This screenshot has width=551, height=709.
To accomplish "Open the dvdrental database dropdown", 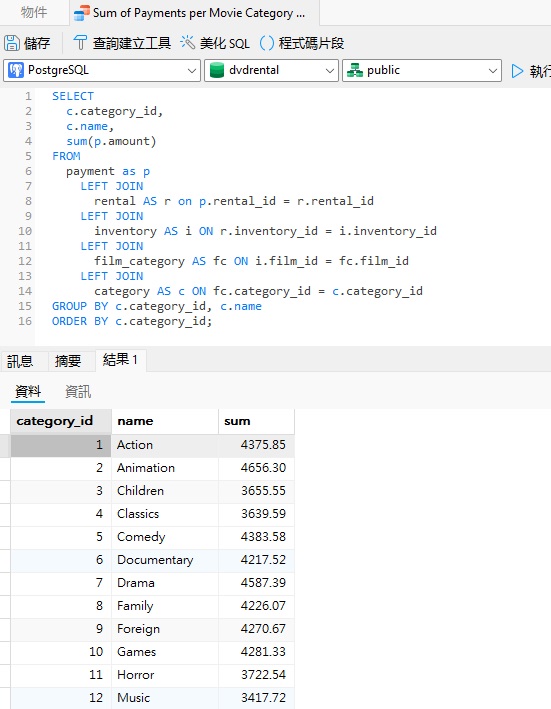I will click(x=271, y=71).
